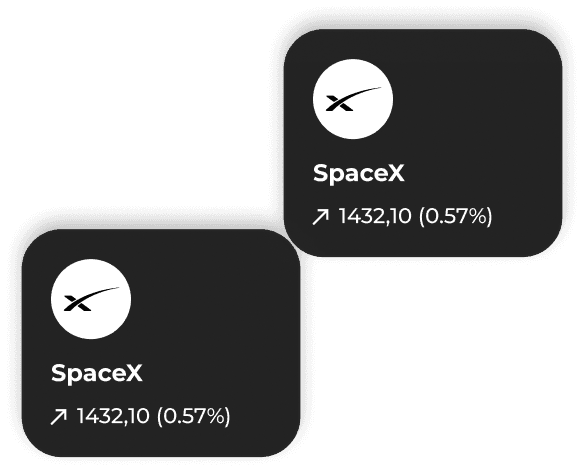Click empty dark area right of lower-left card logo

click(213, 299)
